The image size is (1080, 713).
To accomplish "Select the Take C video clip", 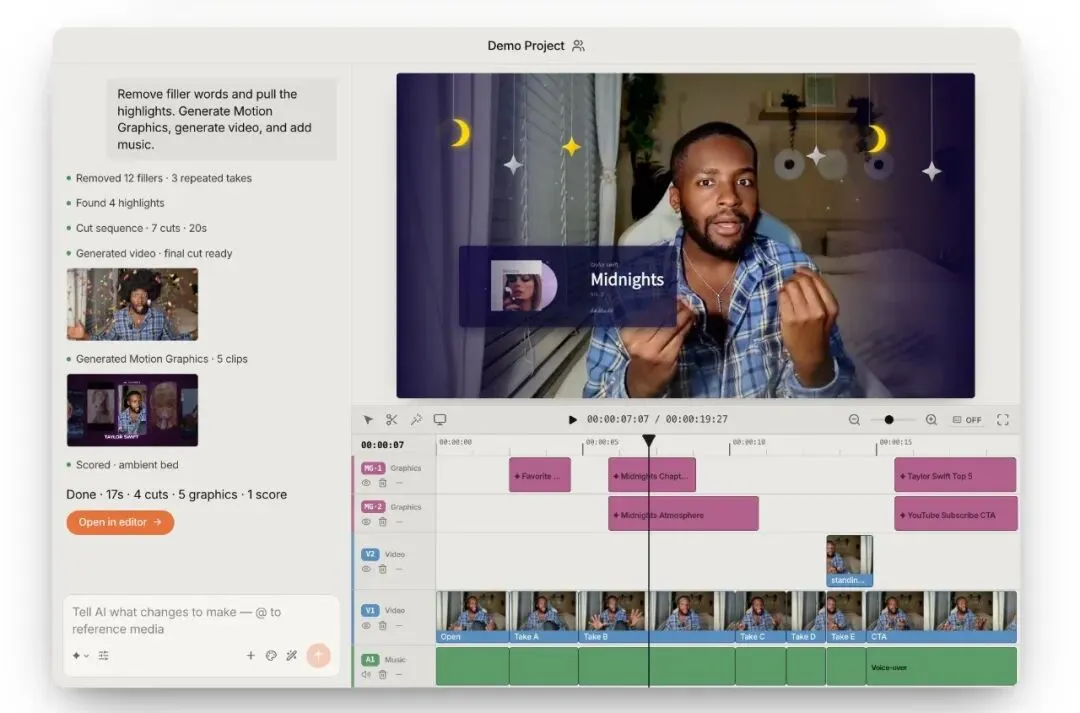I will coord(760,617).
